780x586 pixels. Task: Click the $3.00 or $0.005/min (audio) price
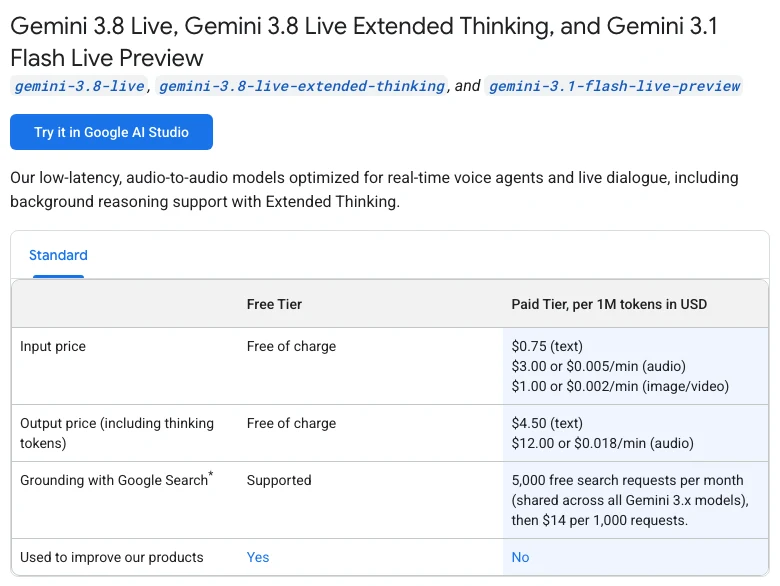pos(598,366)
